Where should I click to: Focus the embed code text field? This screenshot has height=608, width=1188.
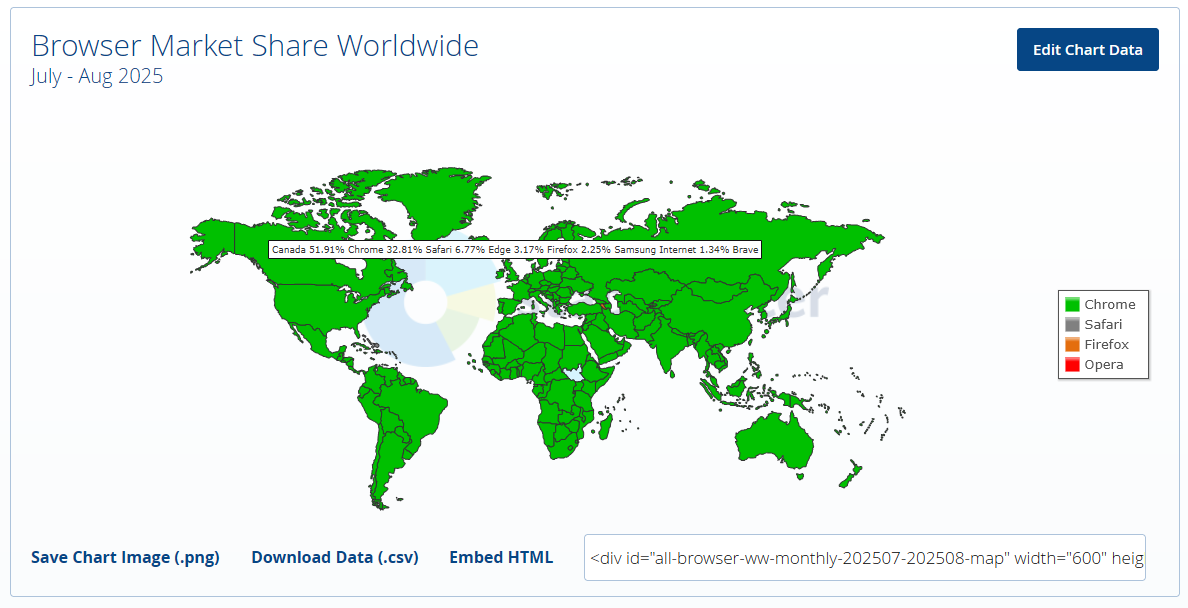pos(864,558)
